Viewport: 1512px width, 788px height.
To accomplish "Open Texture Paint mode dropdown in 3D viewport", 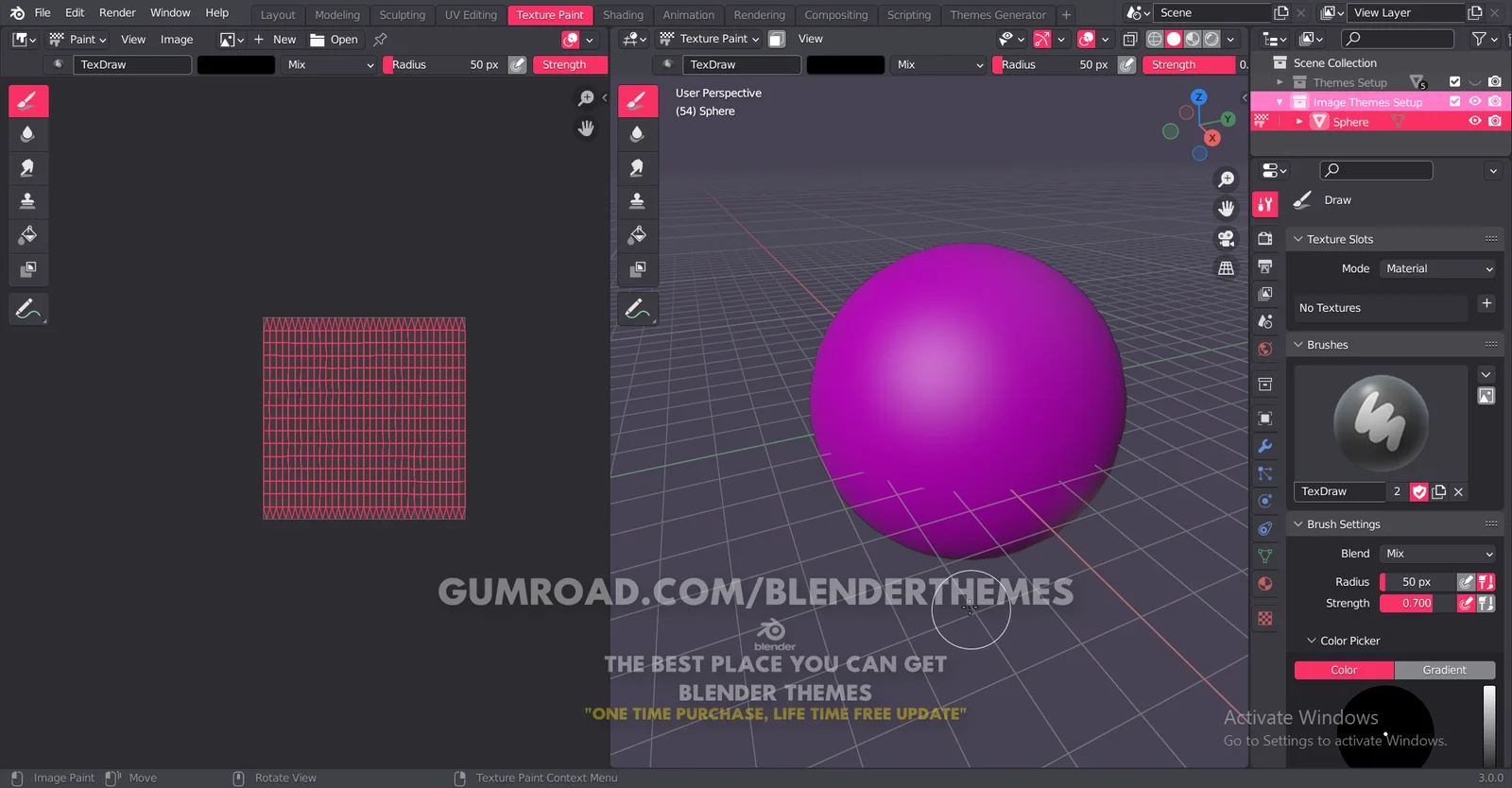I will [x=709, y=39].
